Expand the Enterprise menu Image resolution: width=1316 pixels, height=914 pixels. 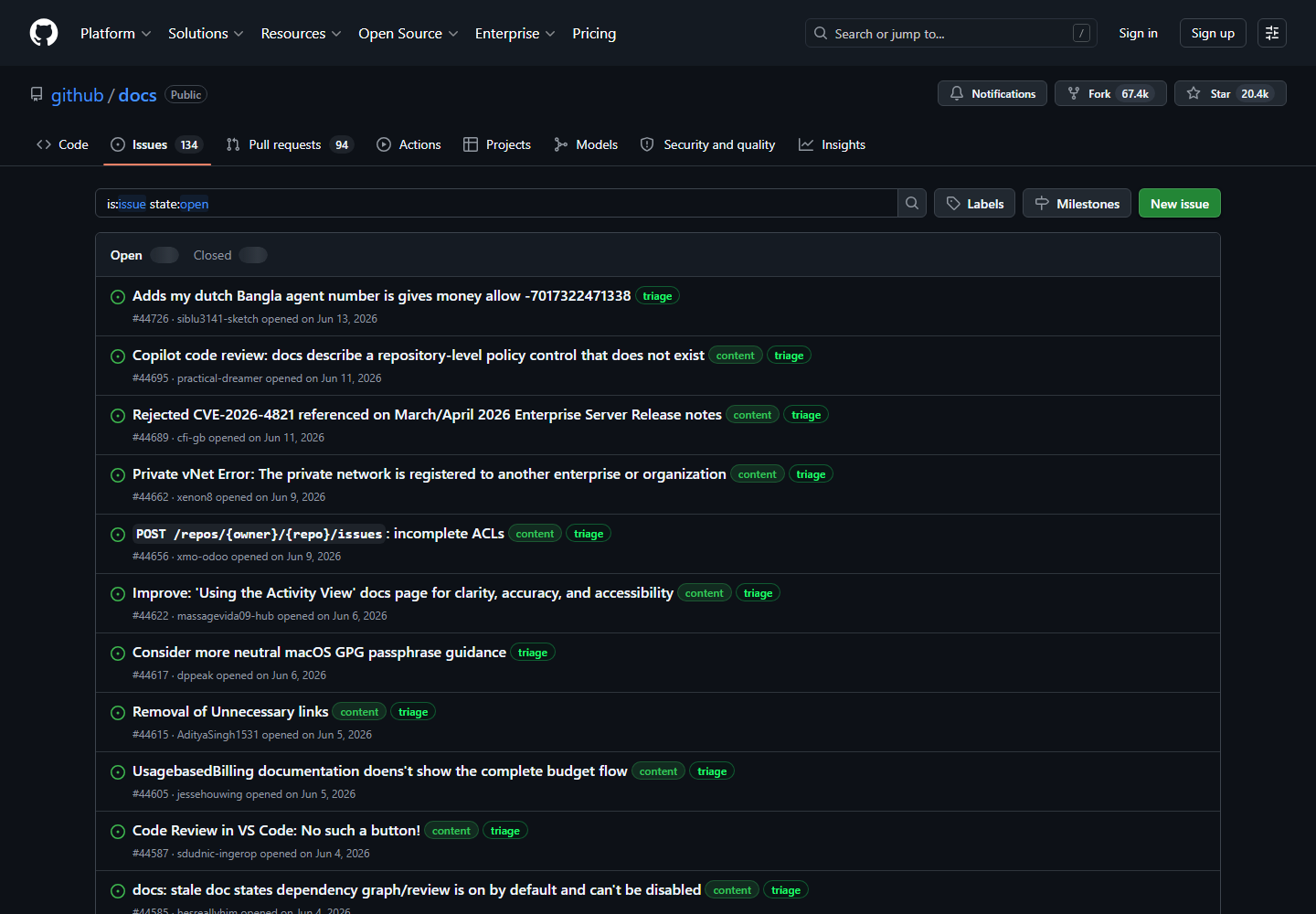[x=515, y=33]
